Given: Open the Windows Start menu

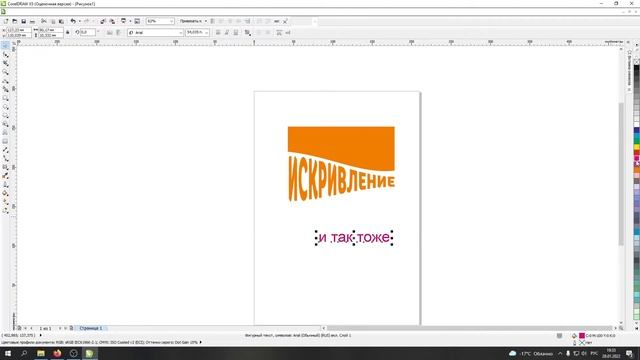Looking at the screenshot, I should [8, 353].
